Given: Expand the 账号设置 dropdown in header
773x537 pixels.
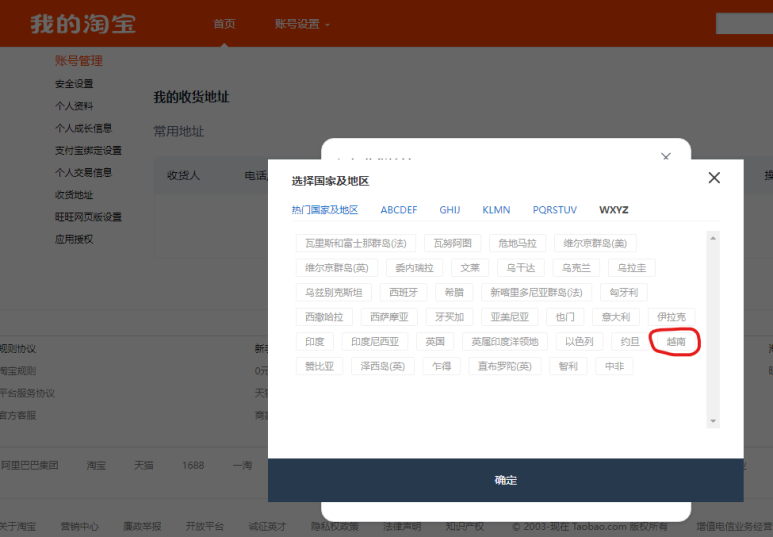Looking at the screenshot, I should click(302, 24).
